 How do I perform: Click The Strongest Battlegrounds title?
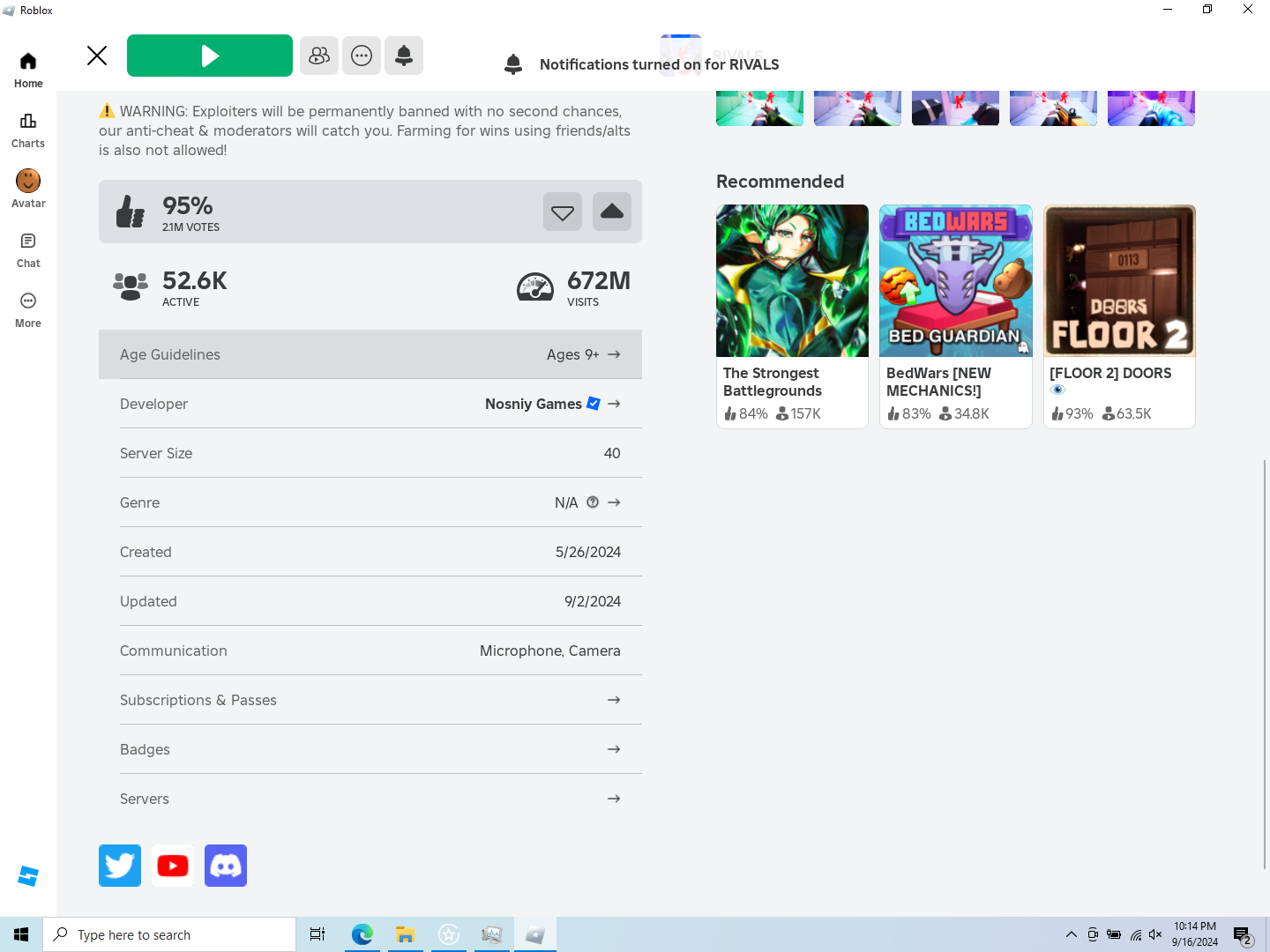[x=773, y=382]
